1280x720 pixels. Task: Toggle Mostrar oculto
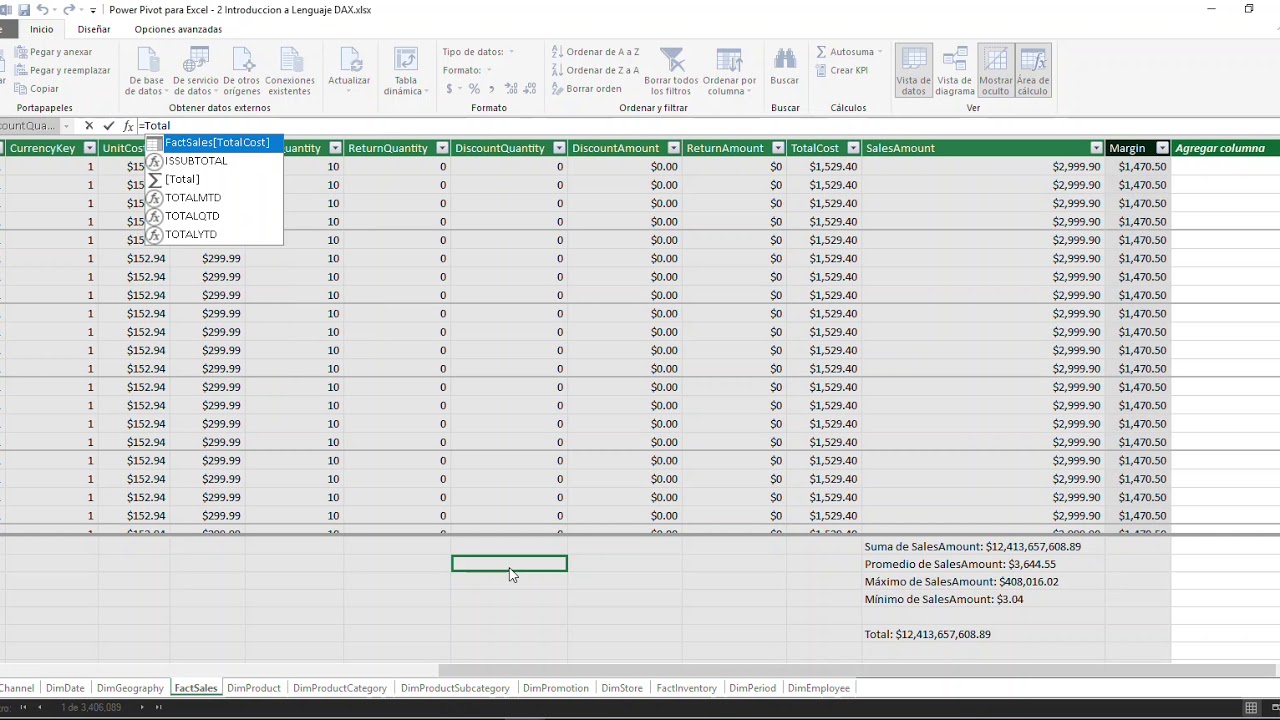click(x=996, y=71)
